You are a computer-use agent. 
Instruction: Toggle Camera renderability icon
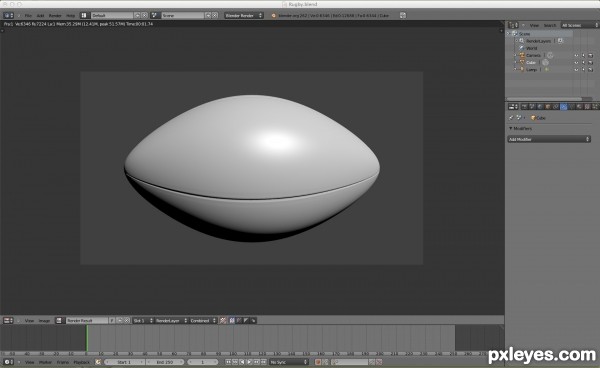pyautogui.click(x=590, y=55)
